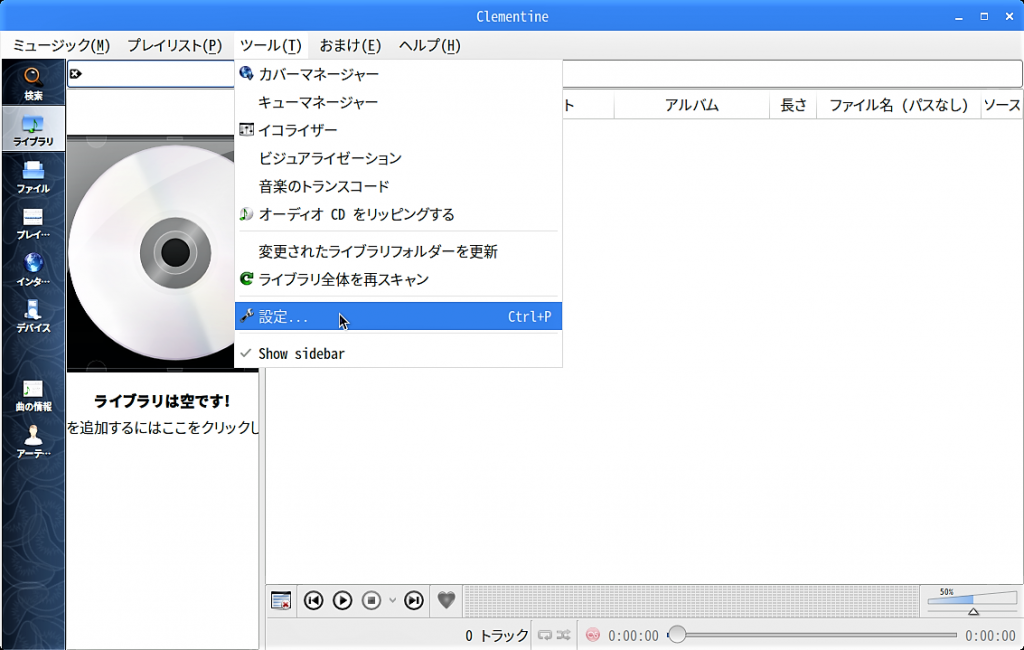The width and height of the screenshot is (1024, 650).
Task: Click the CD album cover image
Action: 152,253
